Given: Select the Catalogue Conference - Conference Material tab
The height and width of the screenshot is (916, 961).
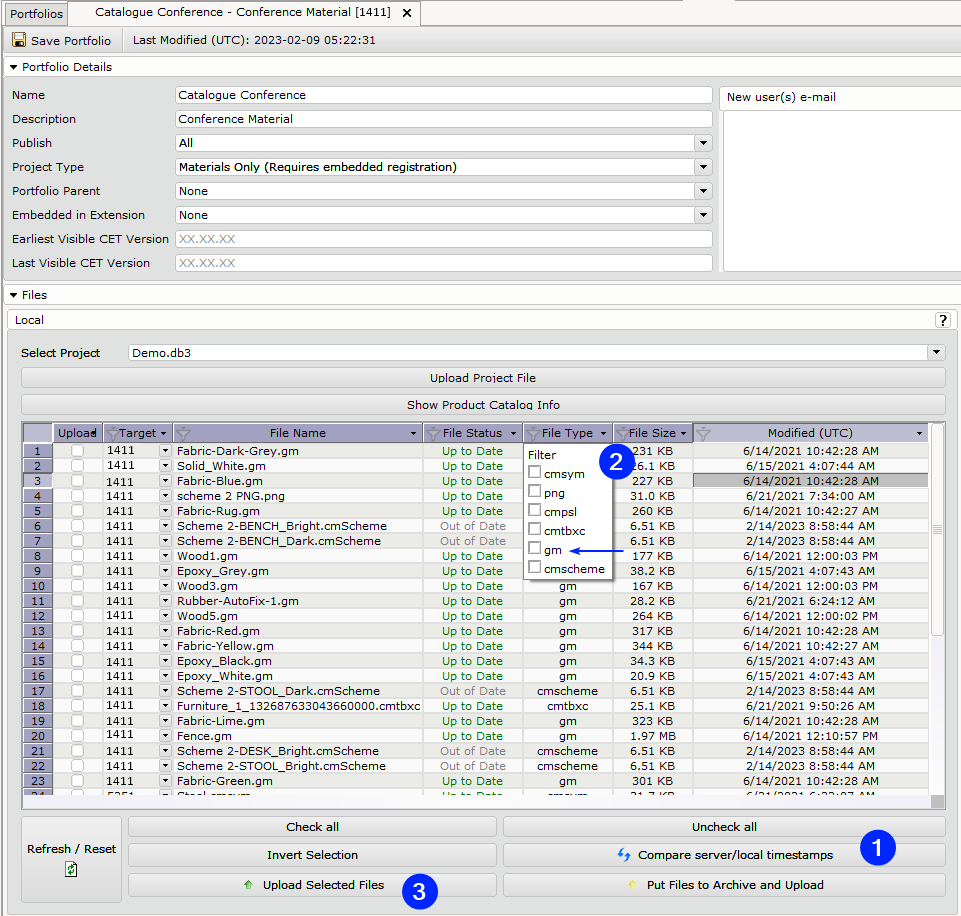Looking at the screenshot, I should [243, 12].
